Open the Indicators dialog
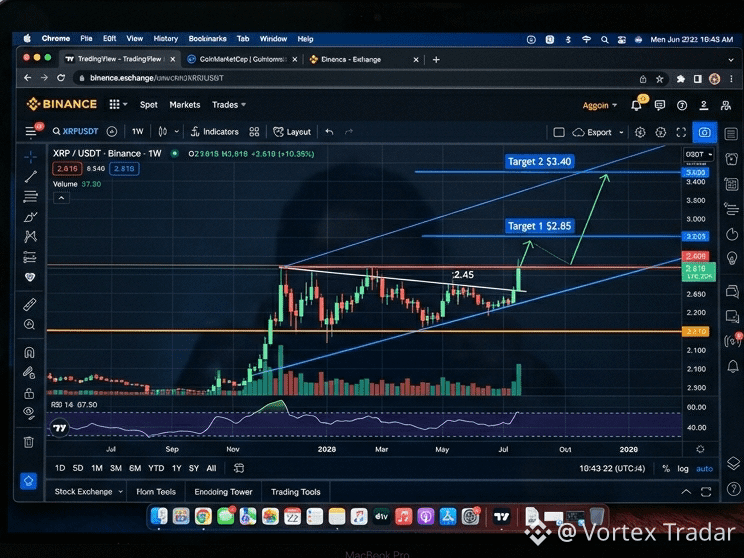The height and width of the screenshot is (558, 744). (x=214, y=131)
